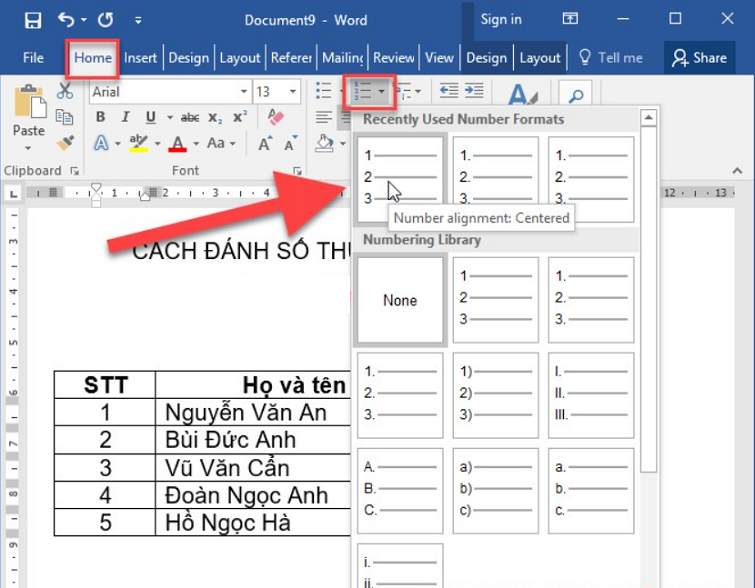The width and height of the screenshot is (755, 588).
Task: Click the Decrease Indent icon
Action: (x=449, y=91)
